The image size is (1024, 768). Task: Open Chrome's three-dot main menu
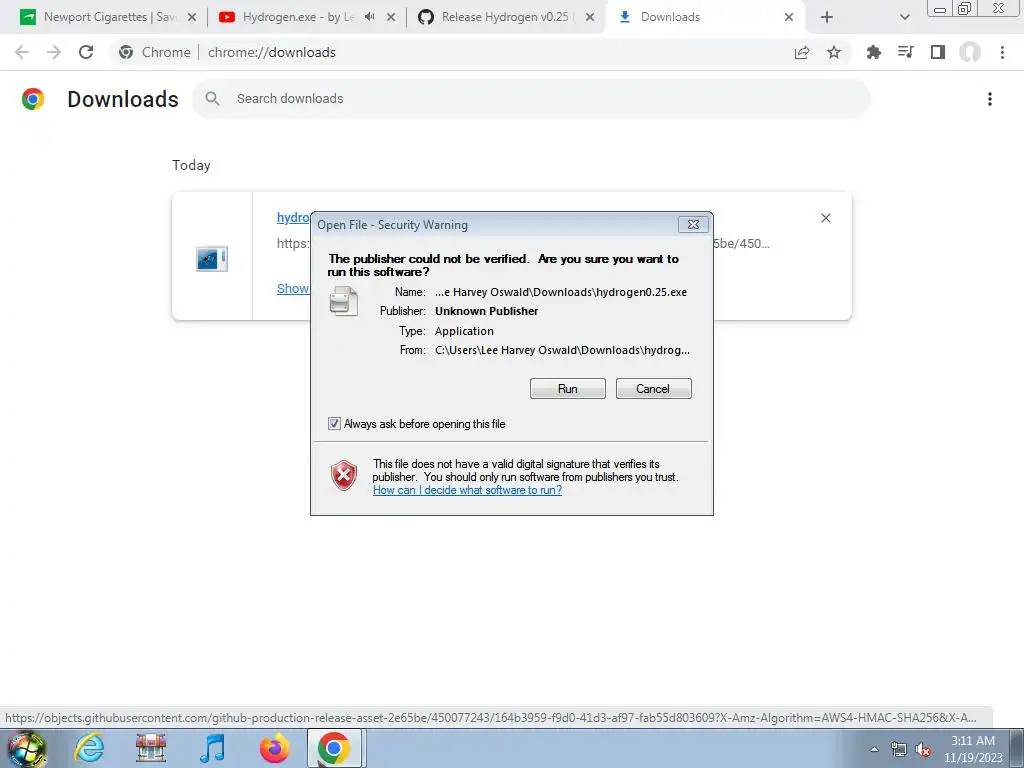(x=1002, y=52)
